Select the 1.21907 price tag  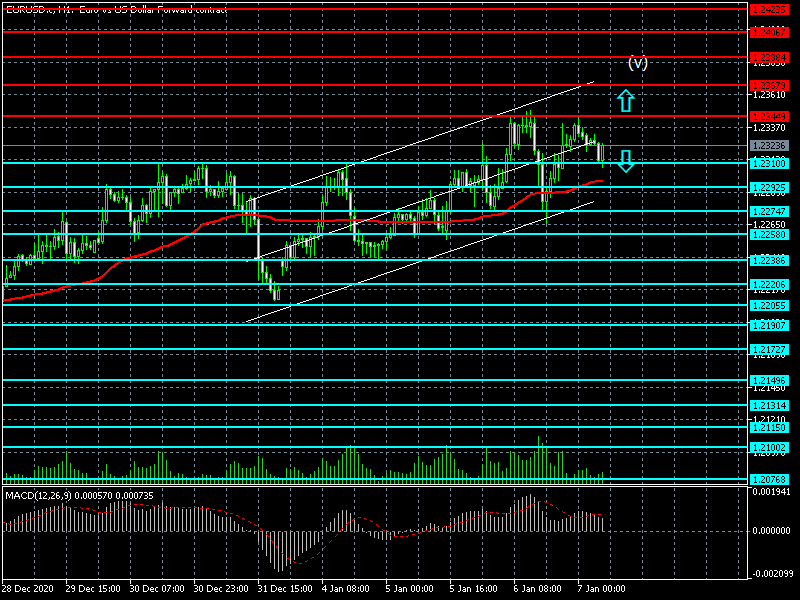coord(768,325)
